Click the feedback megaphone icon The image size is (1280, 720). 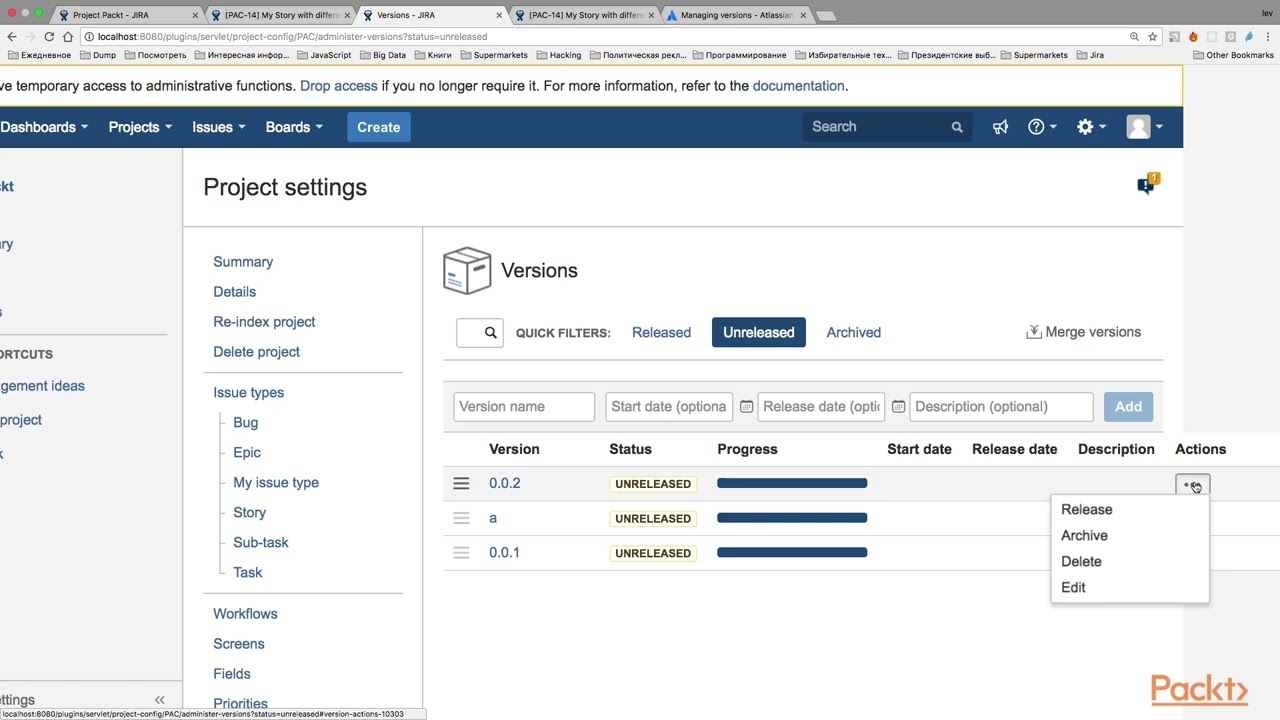1000,127
